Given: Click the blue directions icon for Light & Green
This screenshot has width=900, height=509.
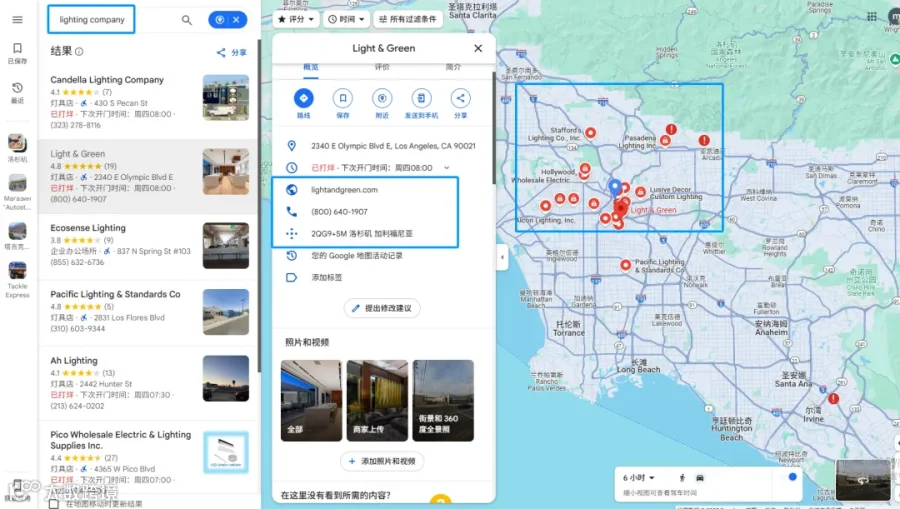Looking at the screenshot, I should pyautogui.click(x=303, y=98).
